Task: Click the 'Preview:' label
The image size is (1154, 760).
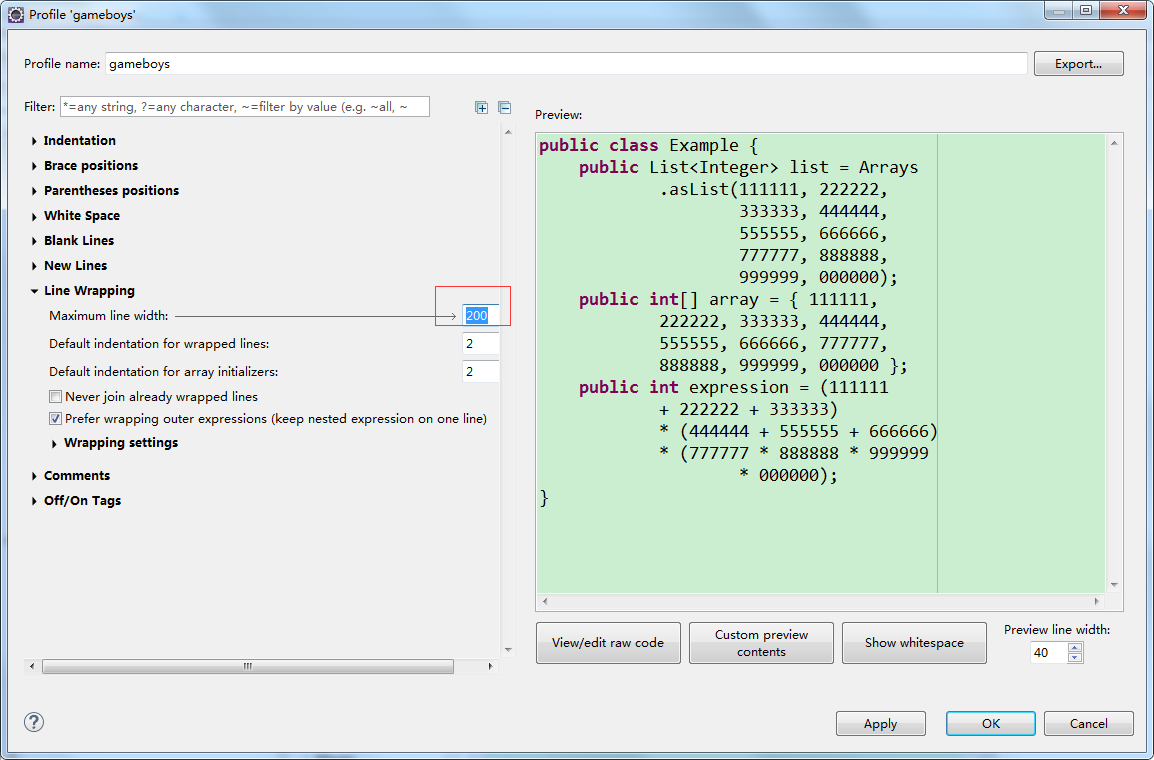Action: [x=559, y=115]
